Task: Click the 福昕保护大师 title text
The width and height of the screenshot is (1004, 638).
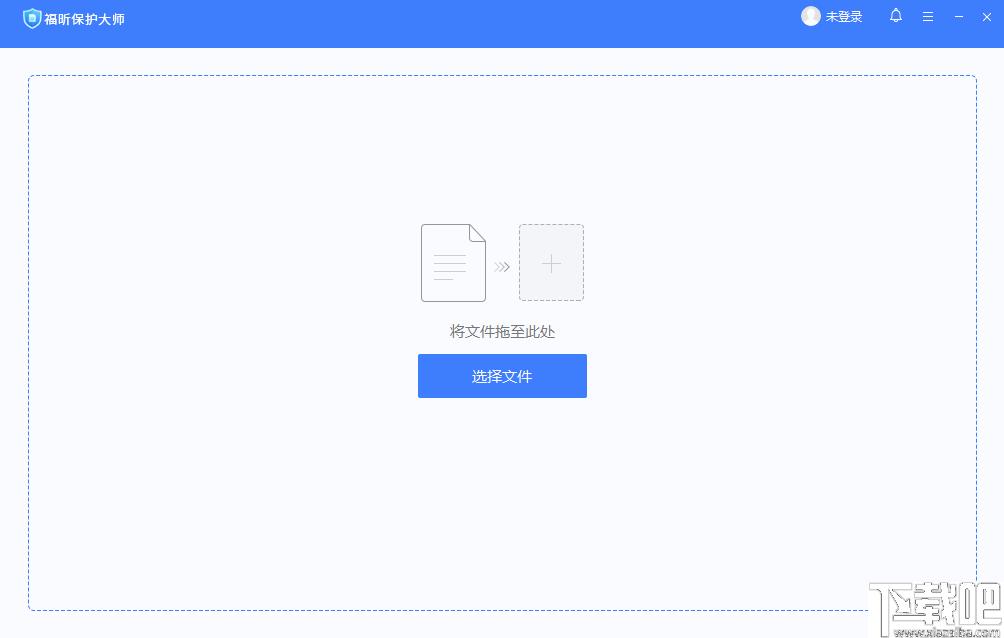Action: coord(84,19)
